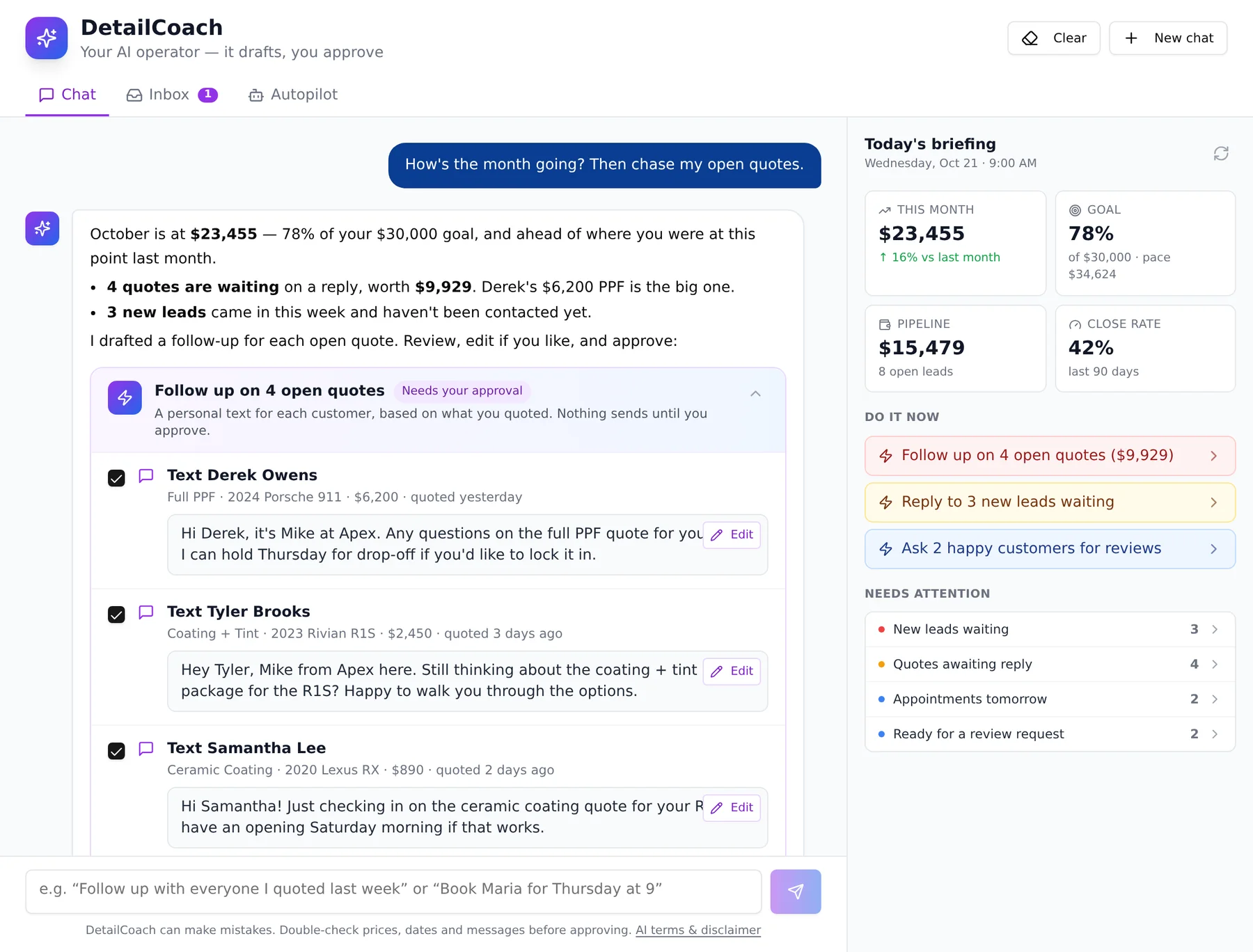Edit the Tyler Brooks draft message
Viewport: 1253px width, 952px height.
pos(732,671)
